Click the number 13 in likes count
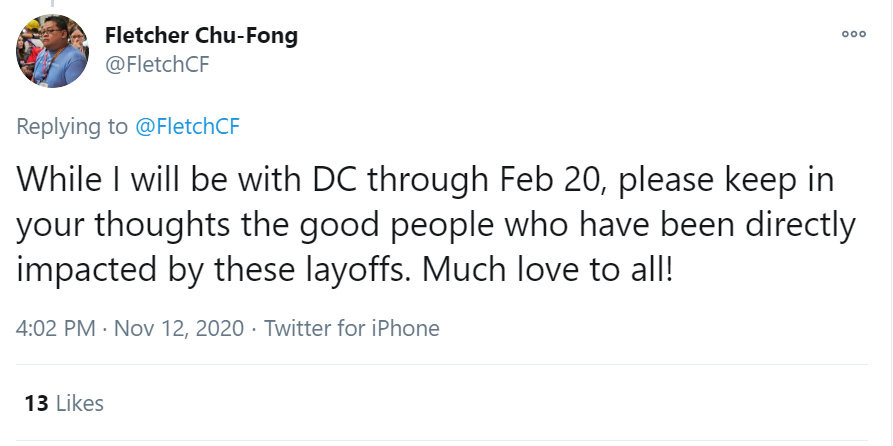893x446 pixels. click(36, 403)
